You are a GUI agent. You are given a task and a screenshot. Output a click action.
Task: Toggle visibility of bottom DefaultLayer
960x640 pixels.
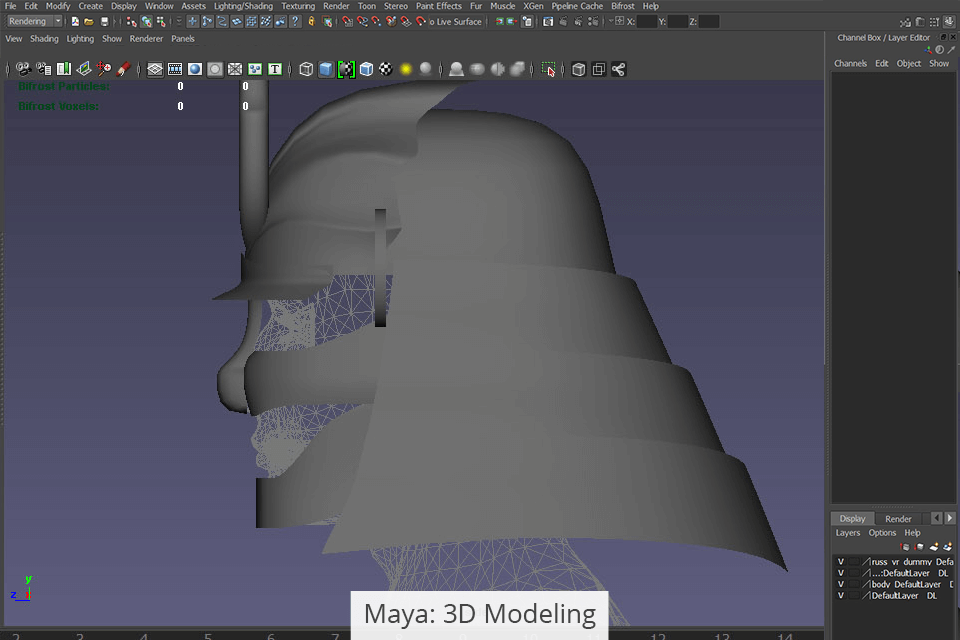(x=841, y=595)
